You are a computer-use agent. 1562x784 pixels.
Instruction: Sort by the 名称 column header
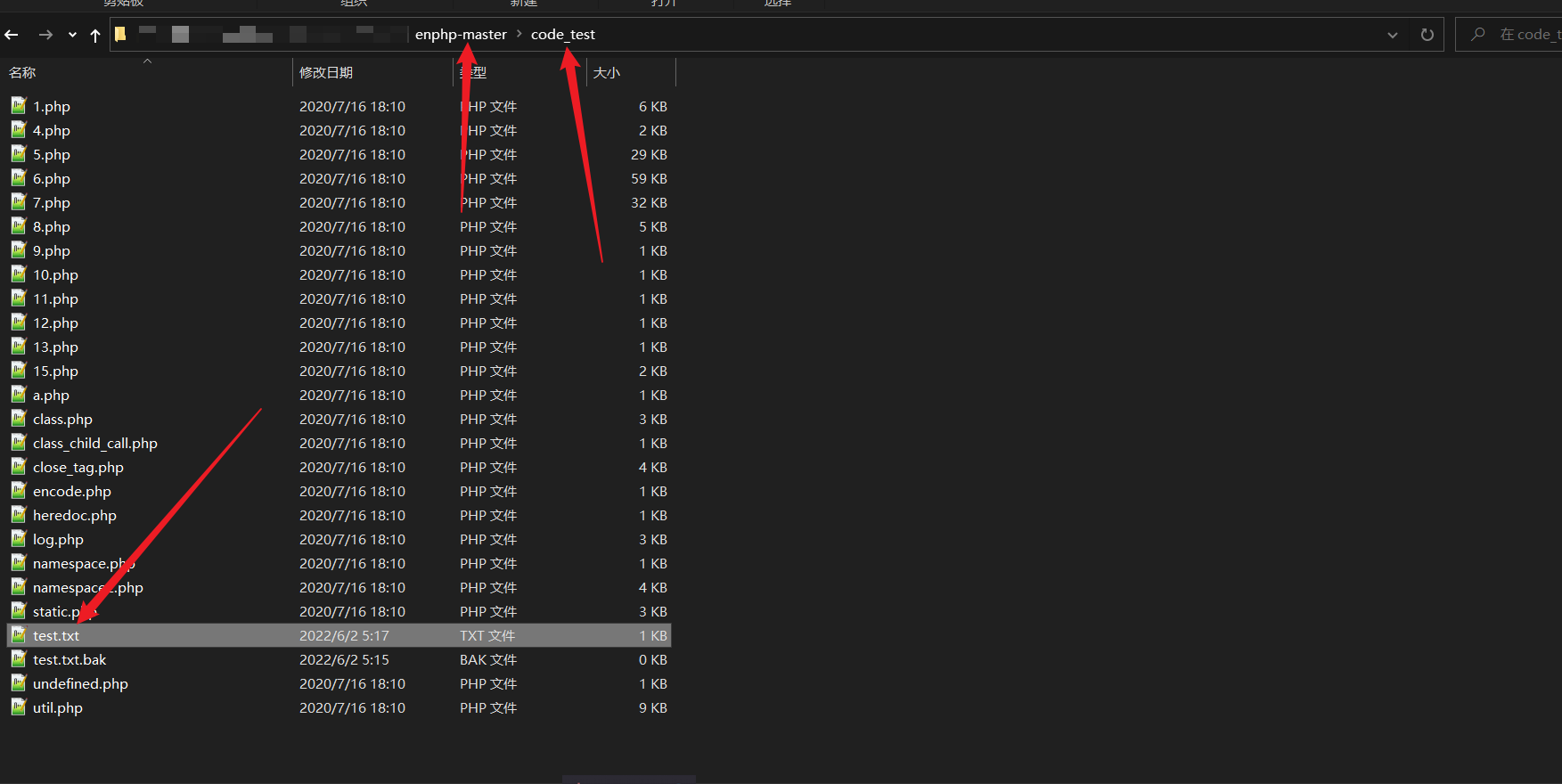(22, 73)
